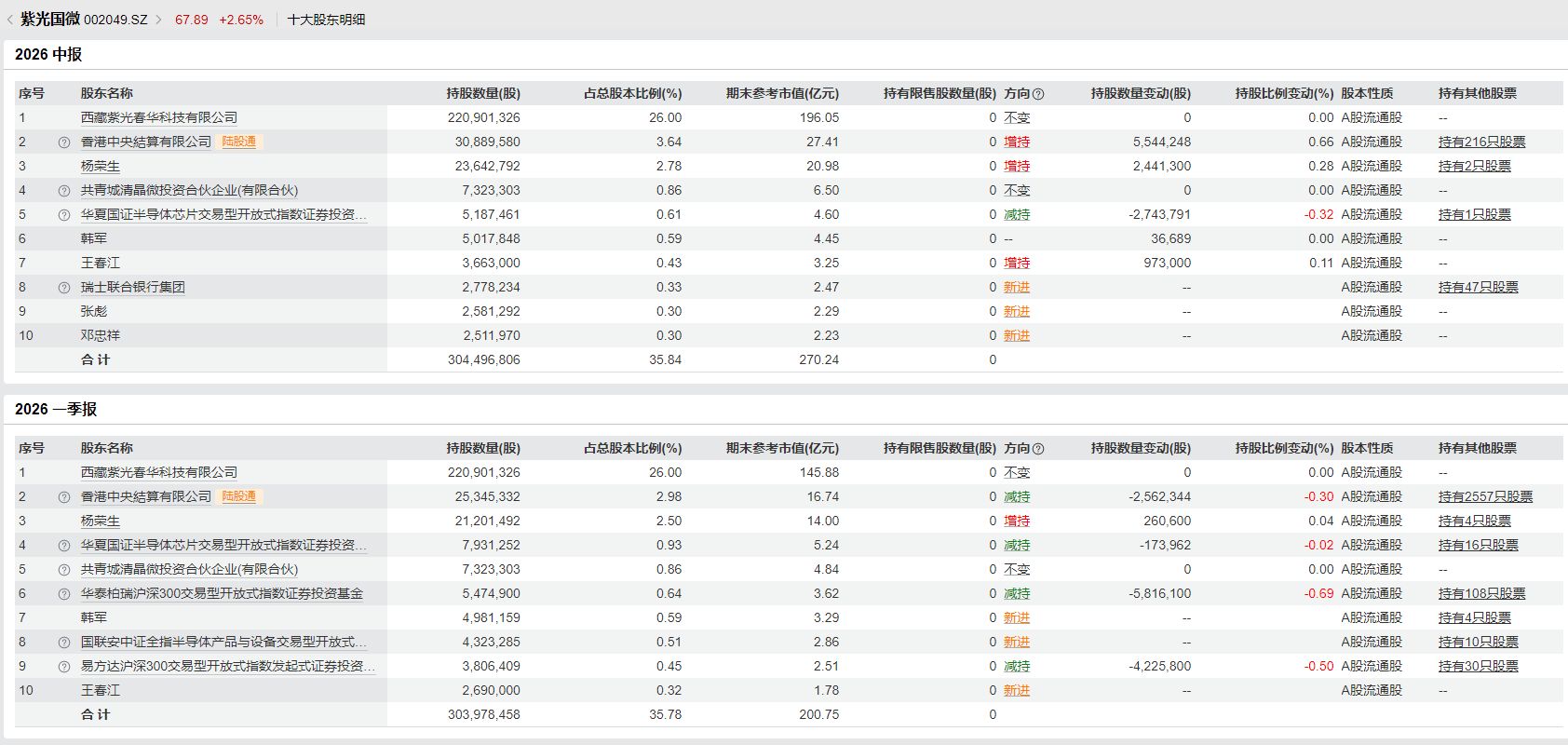Click the info icon beside 共青城清晶微投资合伙企业 in 2026 中报

(64, 191)
